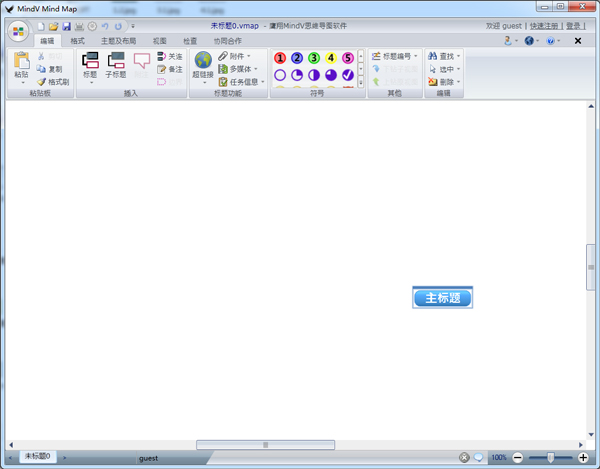This screenshot has height=469, width=600.
Task: Insert a 关连 relationship link
Action: 170,57
